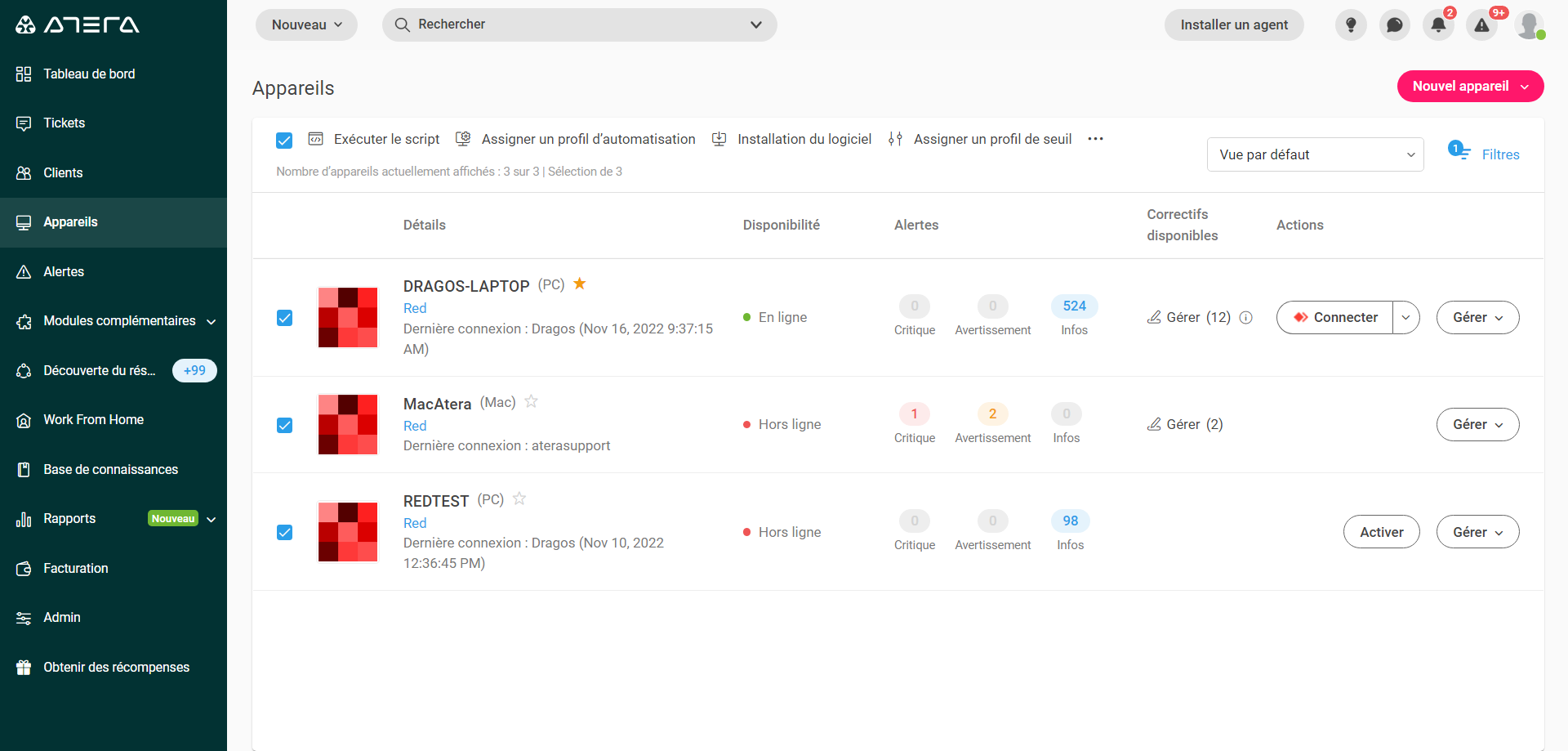Uncheck the DRAGOS-LAPTOP checkbox
1568x751 pixels.
pos(284,318)
